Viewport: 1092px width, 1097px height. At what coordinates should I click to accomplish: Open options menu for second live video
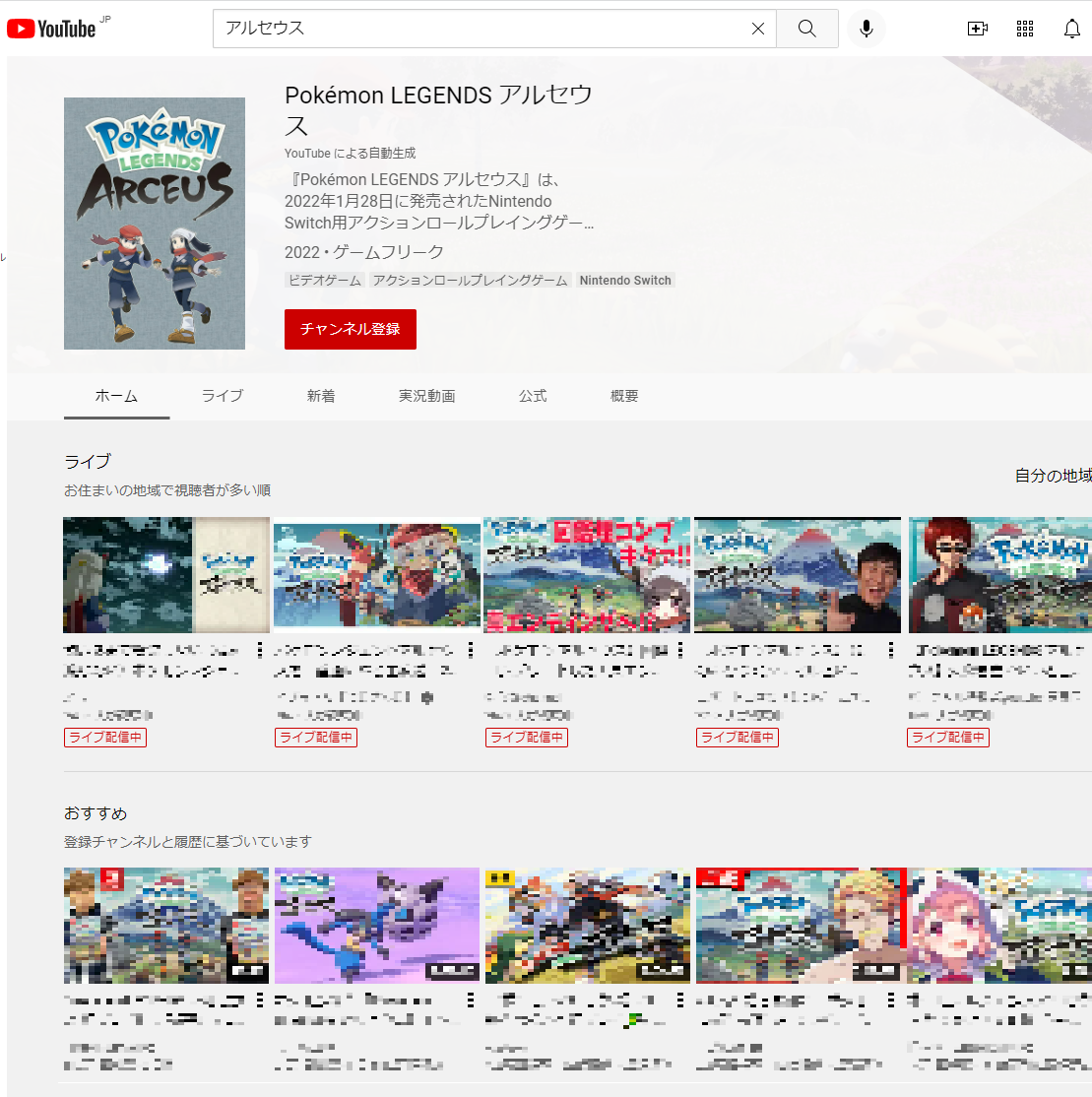(x=470, y=651)
